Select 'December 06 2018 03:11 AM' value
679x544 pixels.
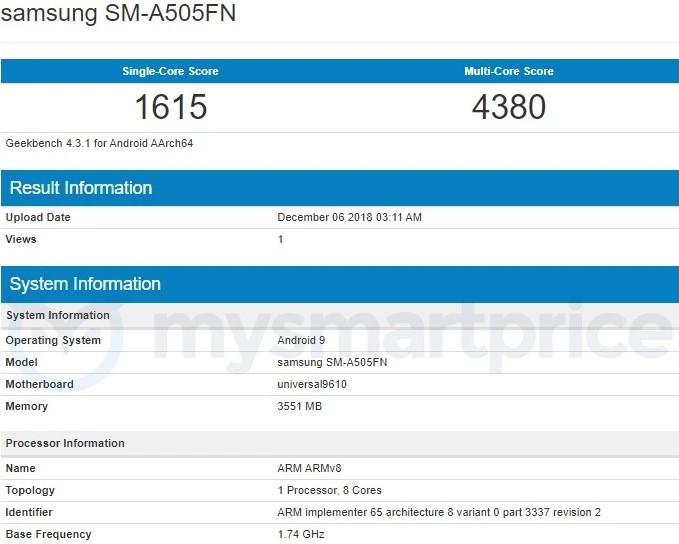349,217
